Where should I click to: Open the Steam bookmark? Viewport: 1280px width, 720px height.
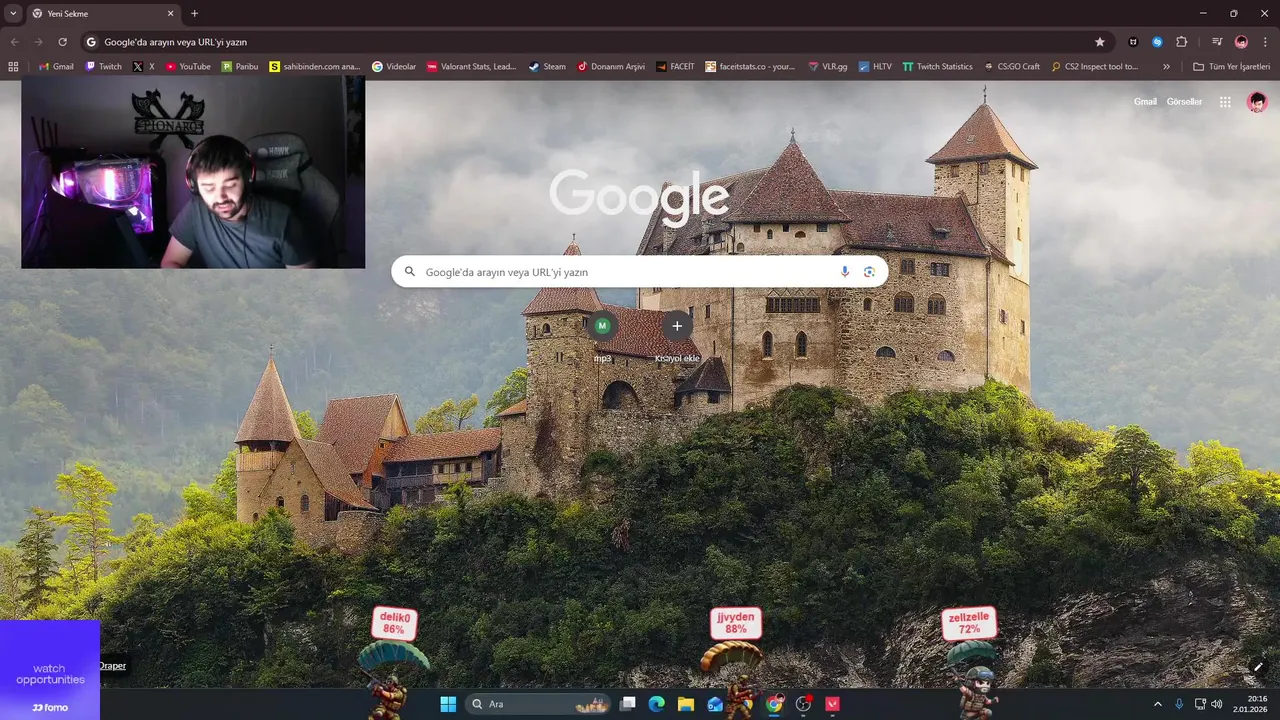(x=547, y=67)
